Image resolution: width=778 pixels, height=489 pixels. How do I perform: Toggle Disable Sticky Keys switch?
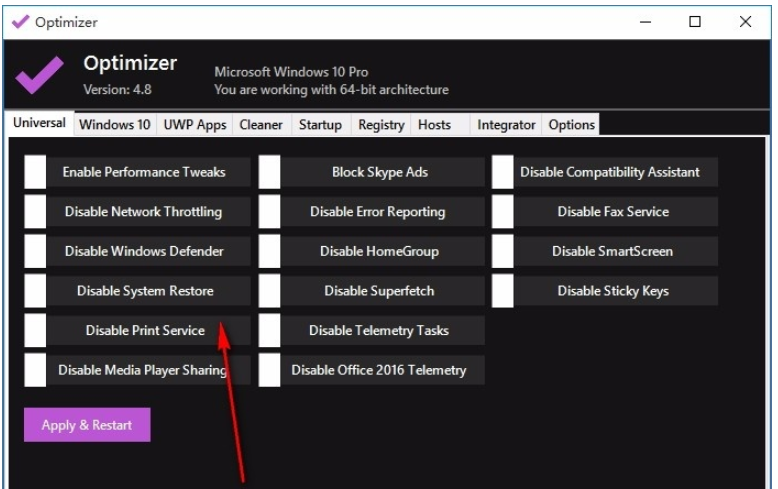[x=502, y=291]
